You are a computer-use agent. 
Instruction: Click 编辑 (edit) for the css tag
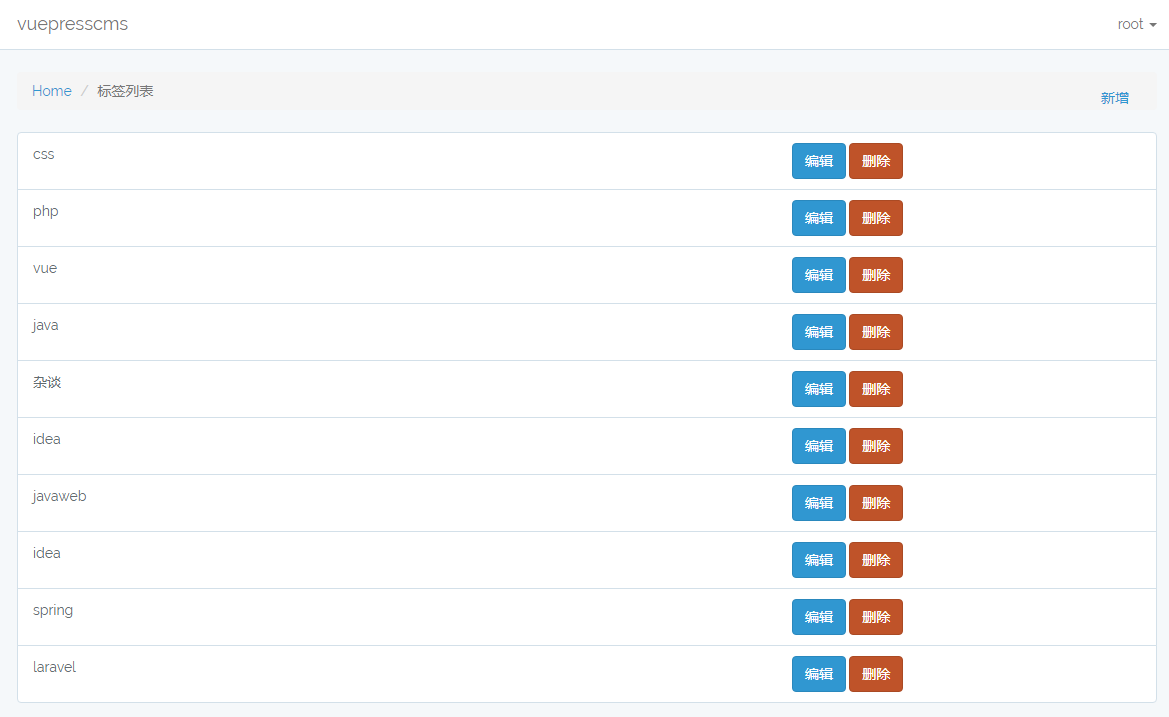point(818,161)
